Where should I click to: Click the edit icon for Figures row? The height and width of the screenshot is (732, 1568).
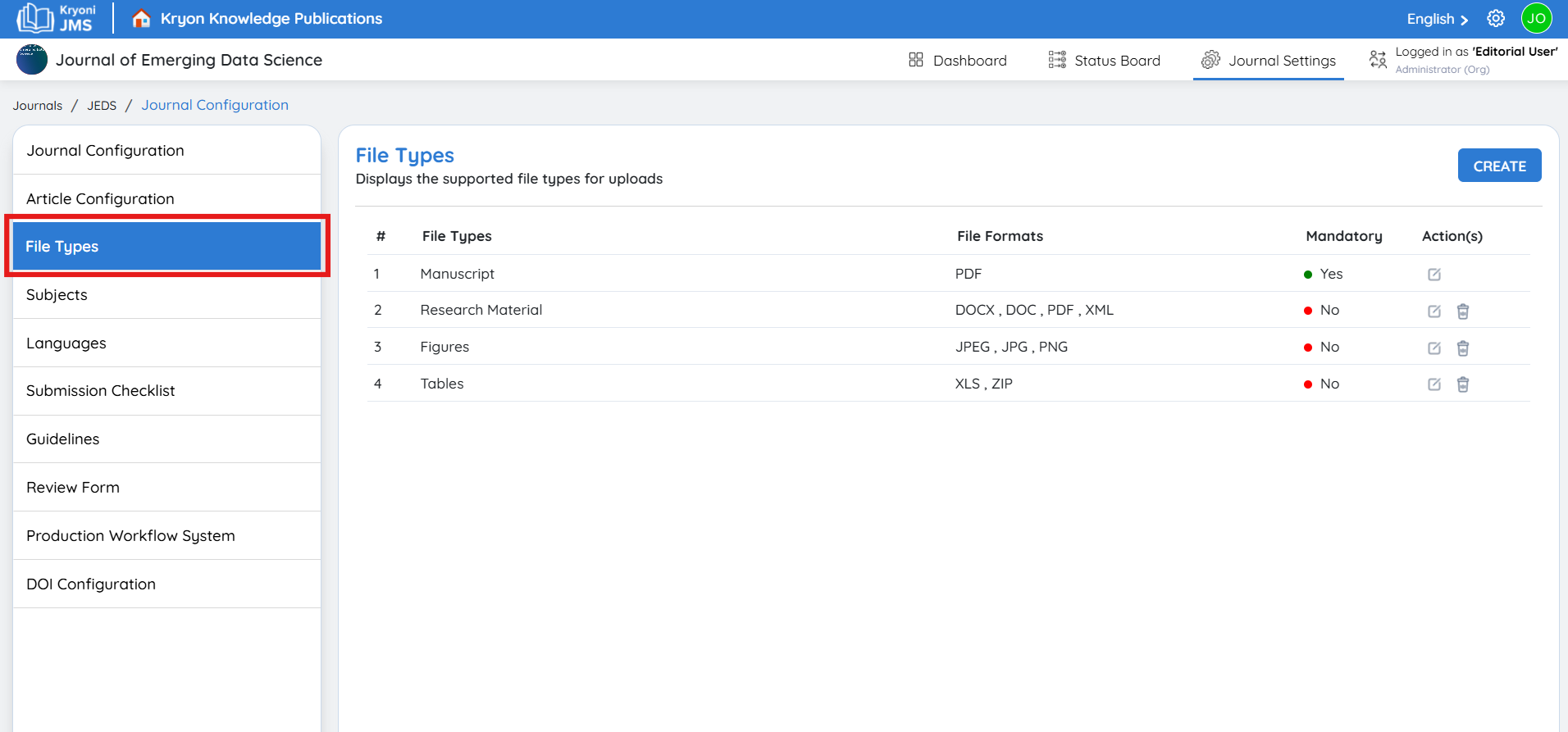(x=1434, y=348)
